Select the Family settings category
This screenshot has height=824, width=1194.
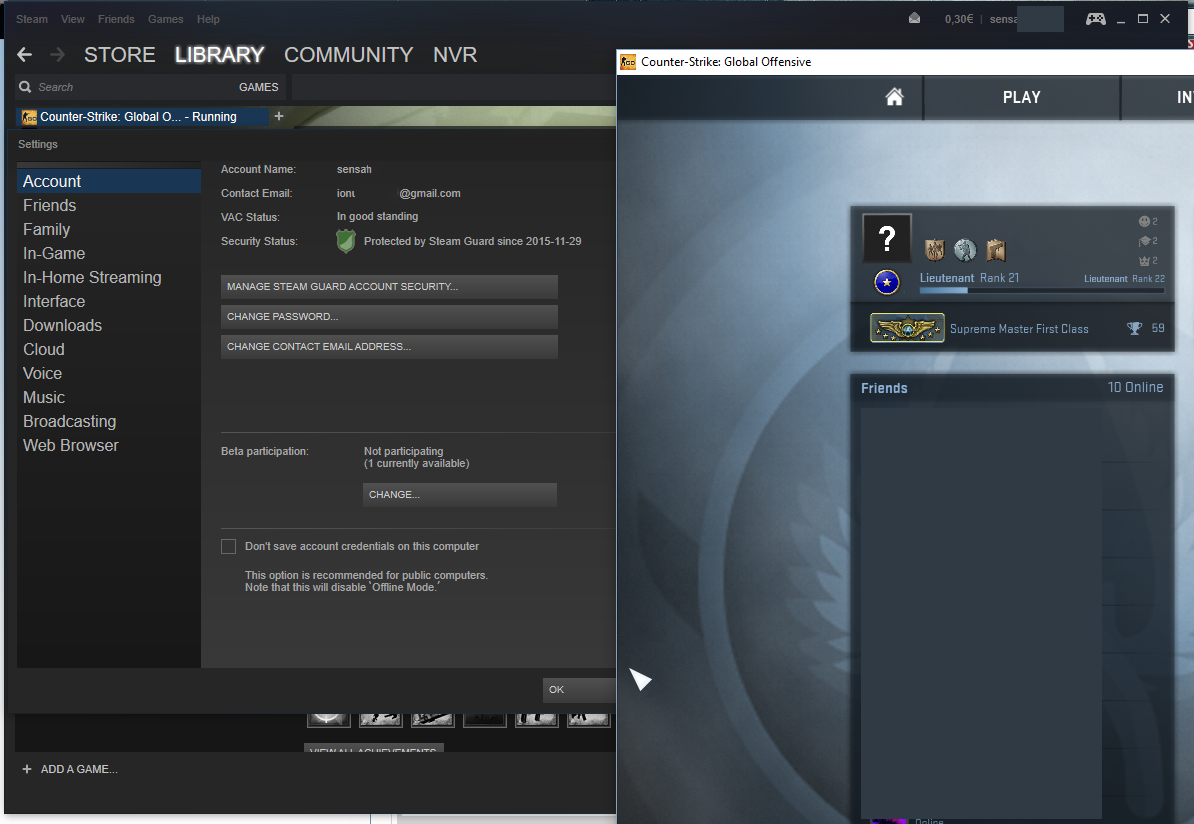point(109,229)
